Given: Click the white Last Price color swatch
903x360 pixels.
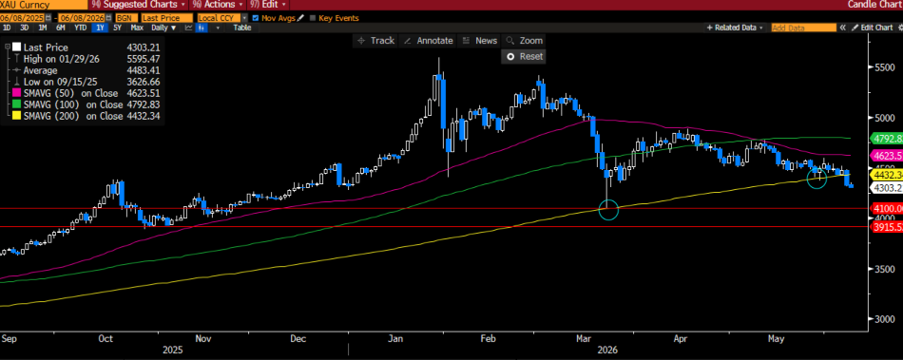Looking at the screenshot, I should click(17, 47).
